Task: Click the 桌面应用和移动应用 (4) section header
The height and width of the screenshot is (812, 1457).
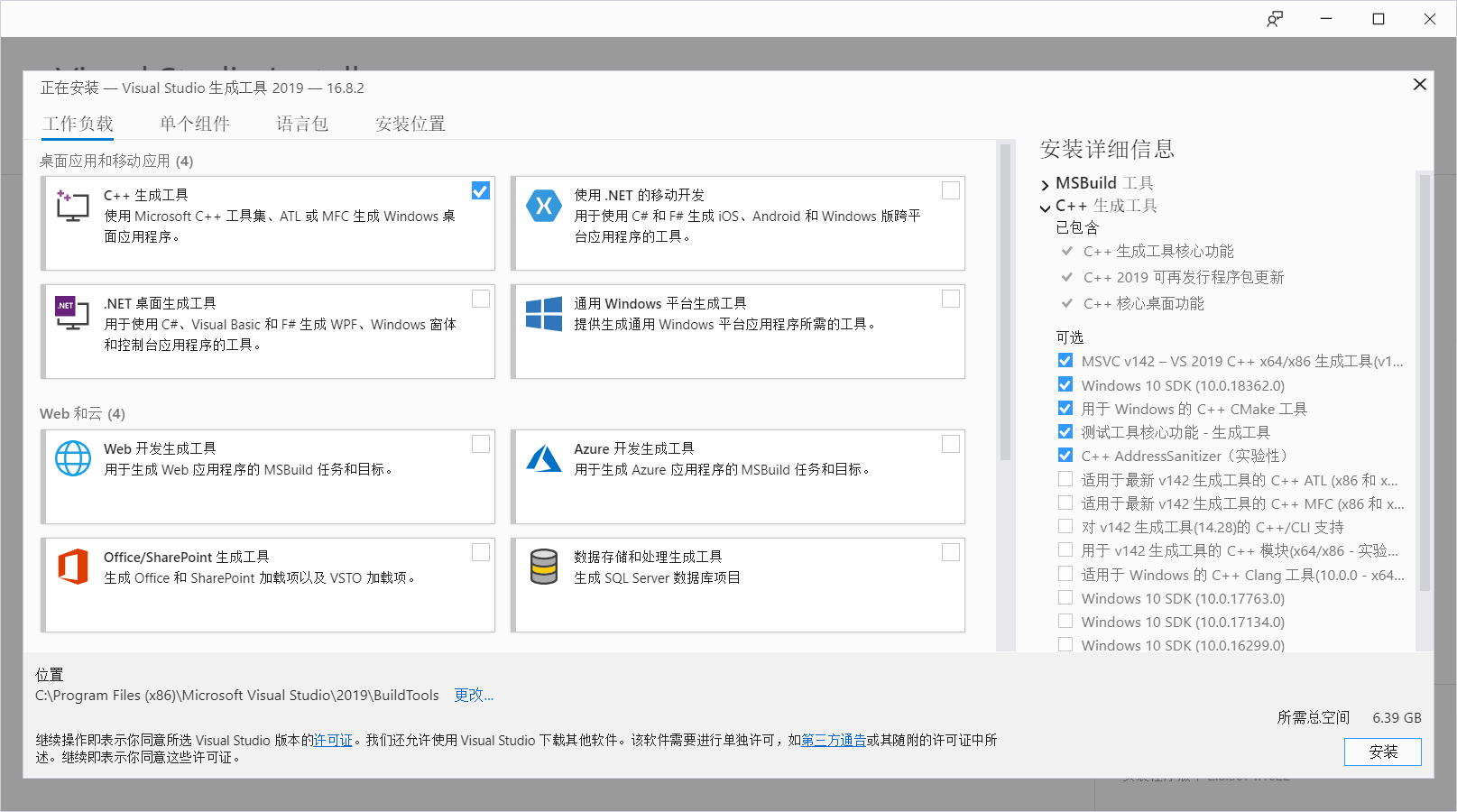Action: (116, 161)
